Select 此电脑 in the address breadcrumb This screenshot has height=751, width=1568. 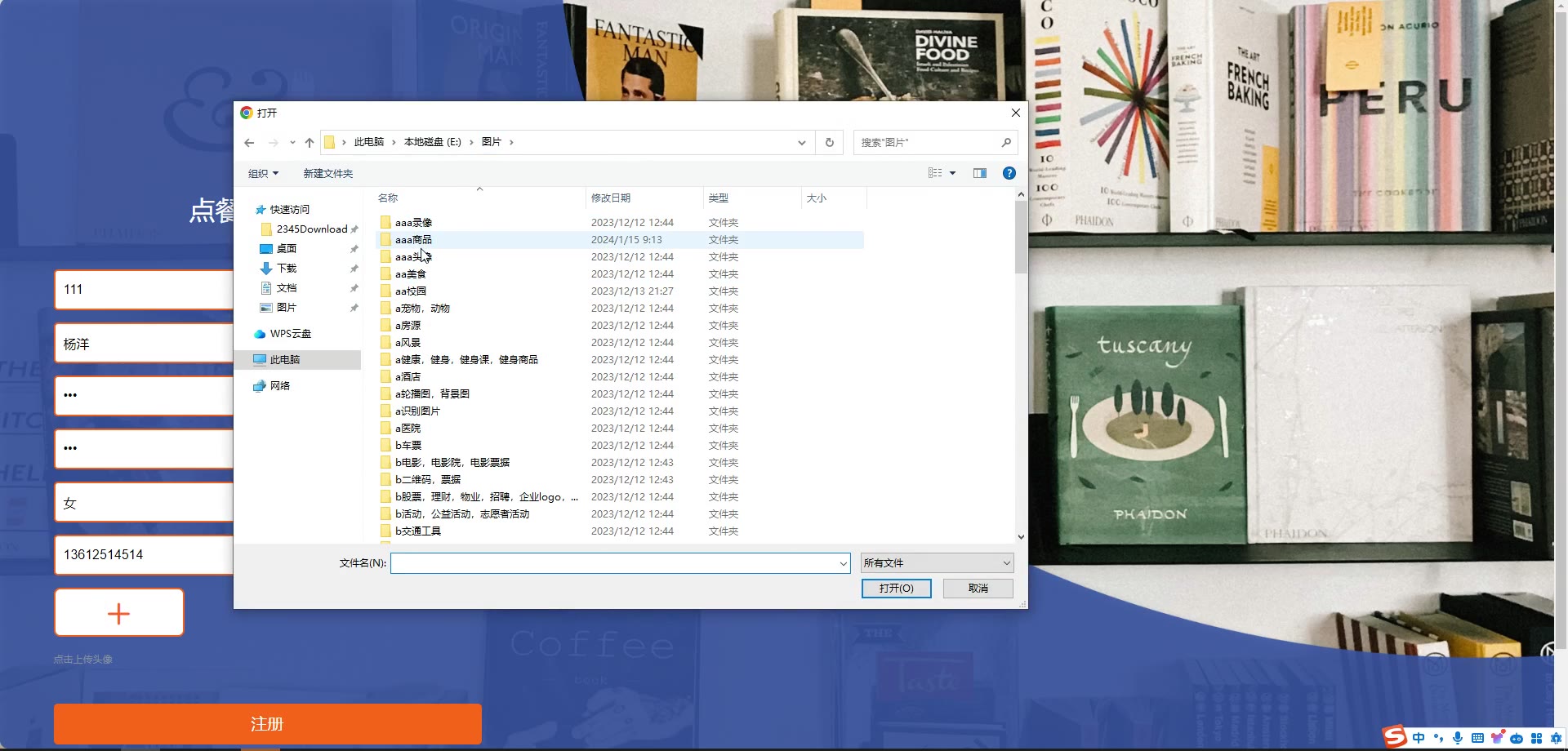(368, 142)
